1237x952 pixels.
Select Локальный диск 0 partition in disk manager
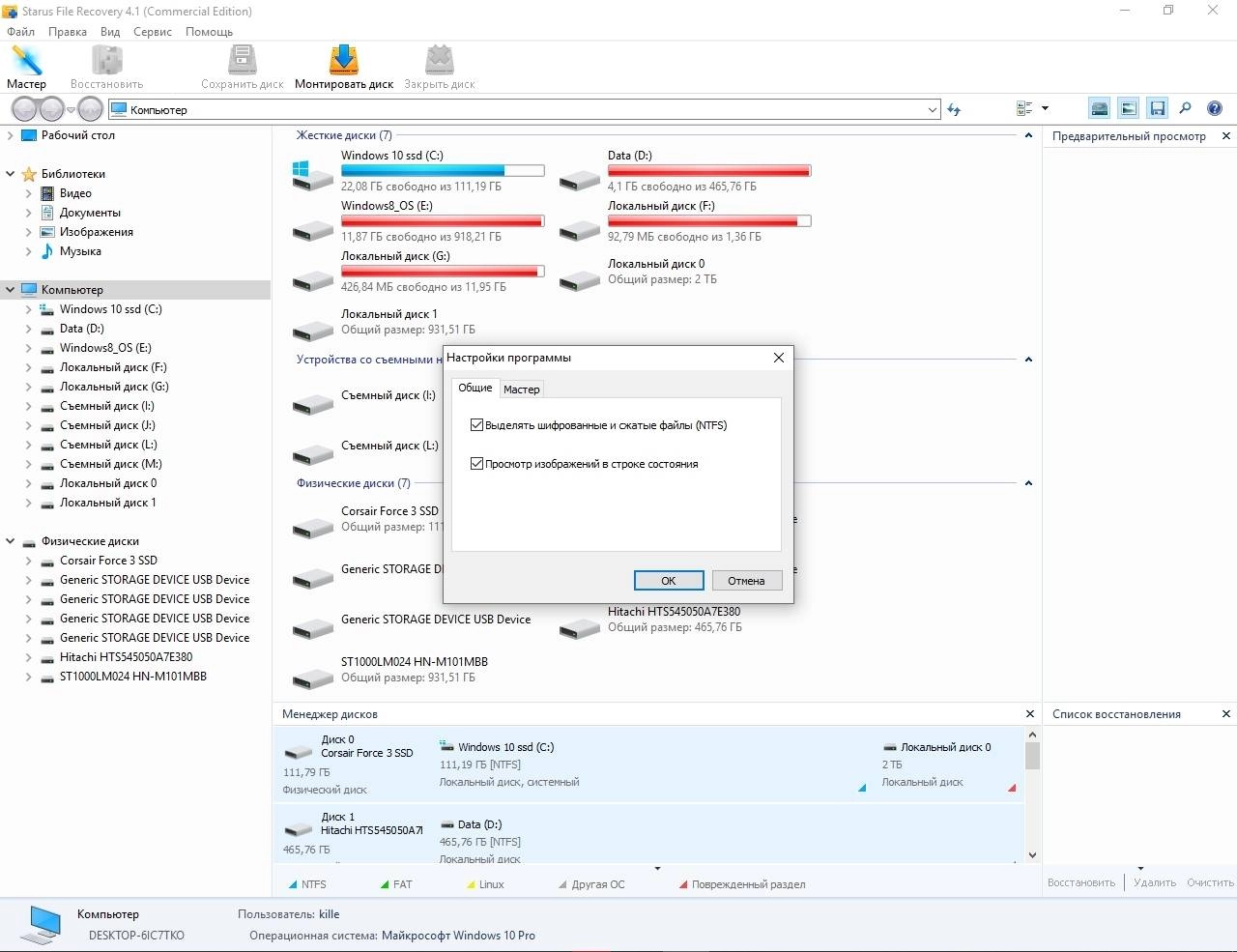(x=947, y=764)
